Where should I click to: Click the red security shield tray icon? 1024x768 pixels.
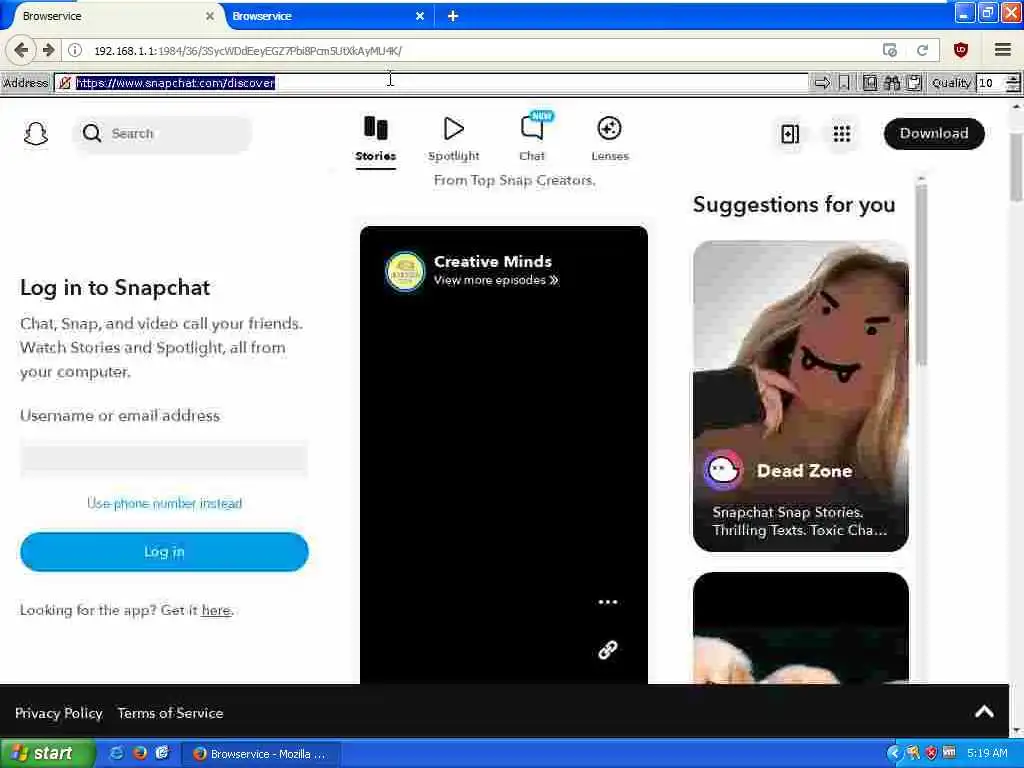931,754
